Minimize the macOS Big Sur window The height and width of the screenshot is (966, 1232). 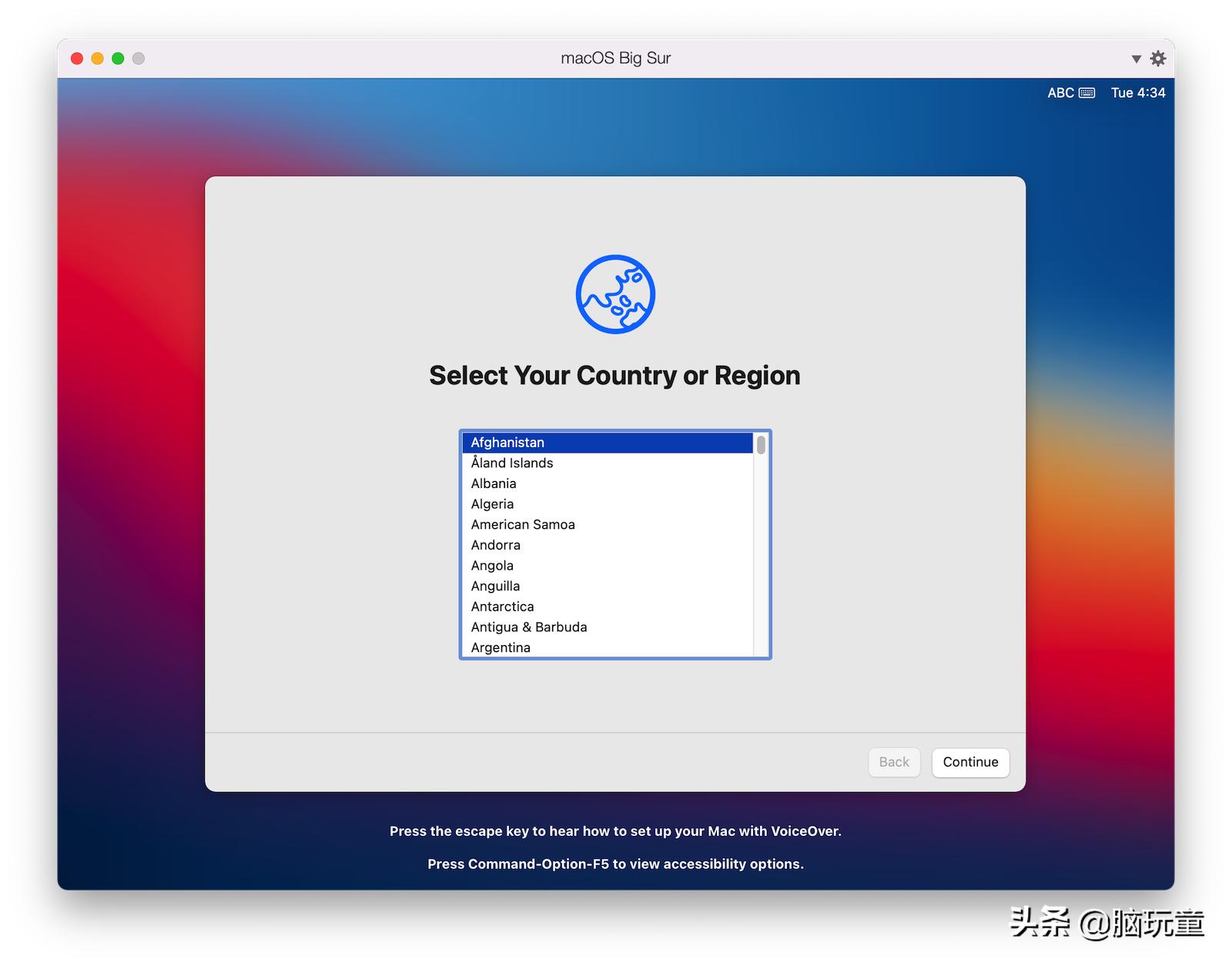[x=97, y=58]
